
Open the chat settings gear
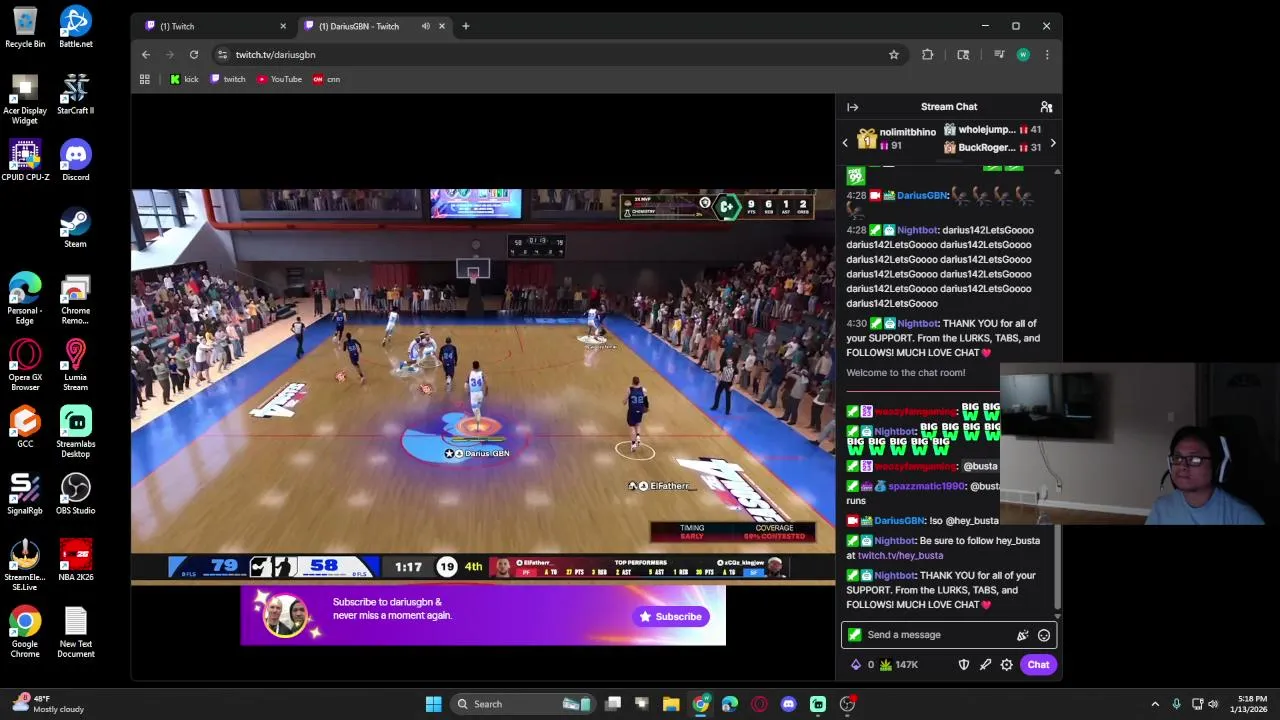1007,665
